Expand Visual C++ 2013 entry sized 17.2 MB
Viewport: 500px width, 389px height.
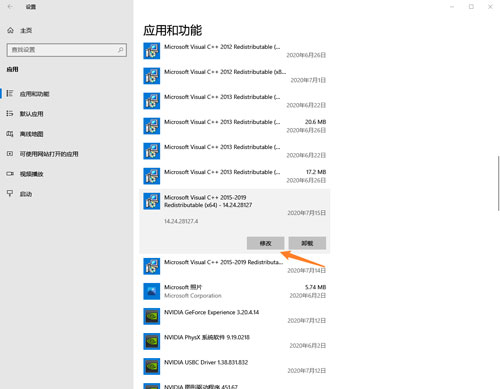[235, 176]
